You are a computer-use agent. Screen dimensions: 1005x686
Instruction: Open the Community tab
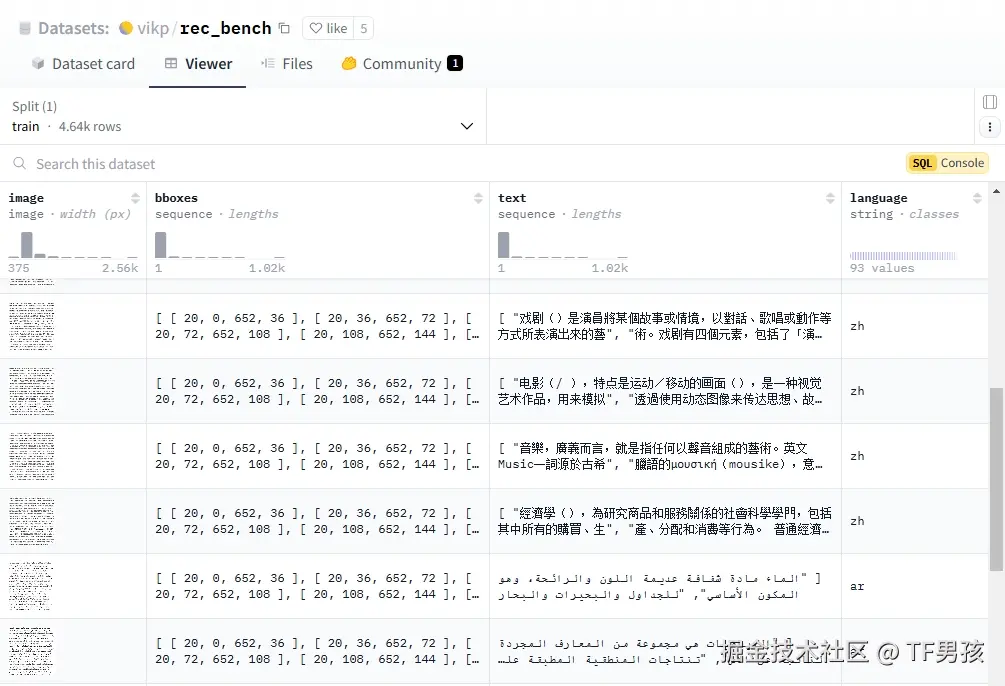[400, 63]
